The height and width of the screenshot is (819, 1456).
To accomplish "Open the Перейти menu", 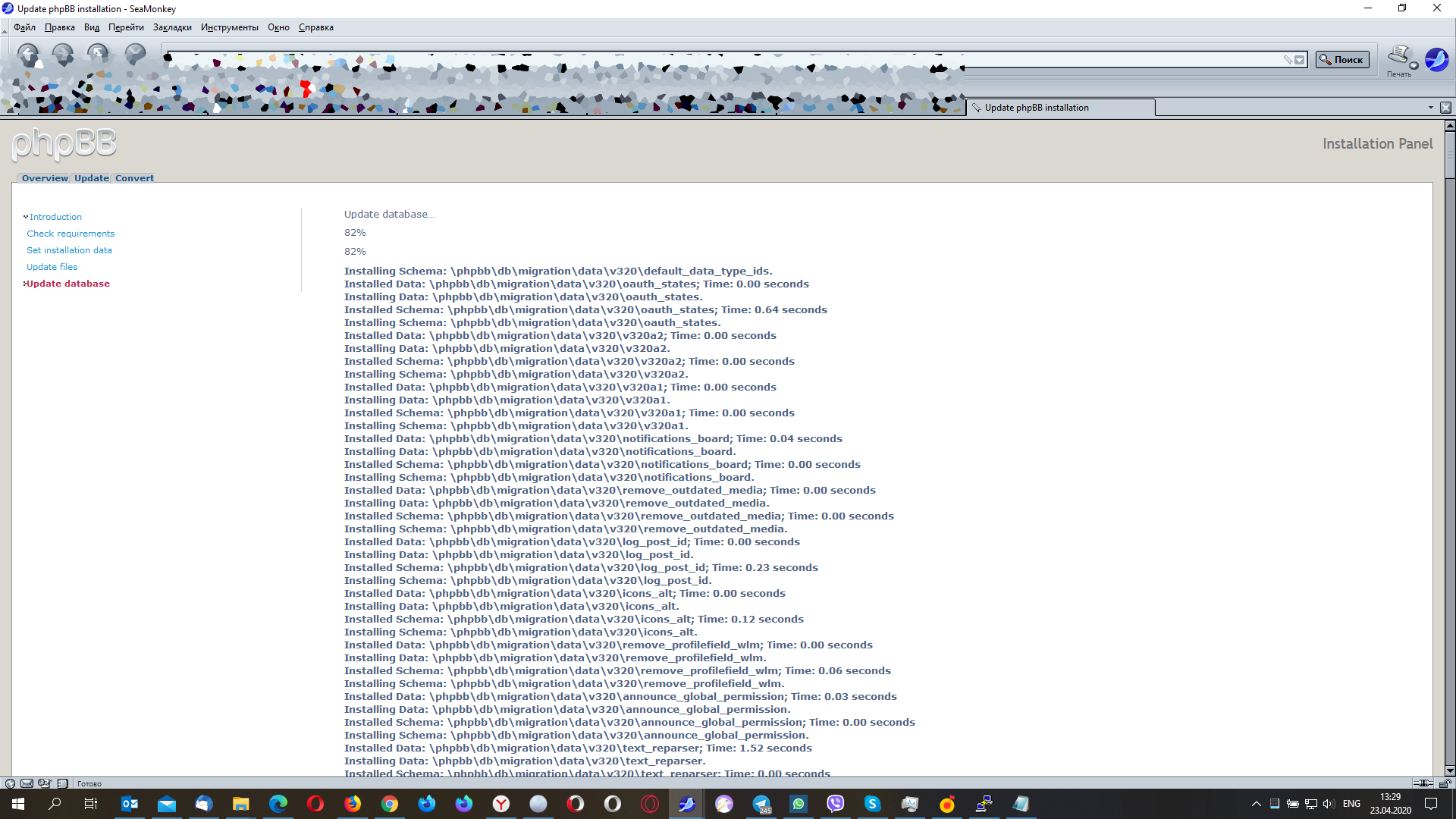I will 126,27.
